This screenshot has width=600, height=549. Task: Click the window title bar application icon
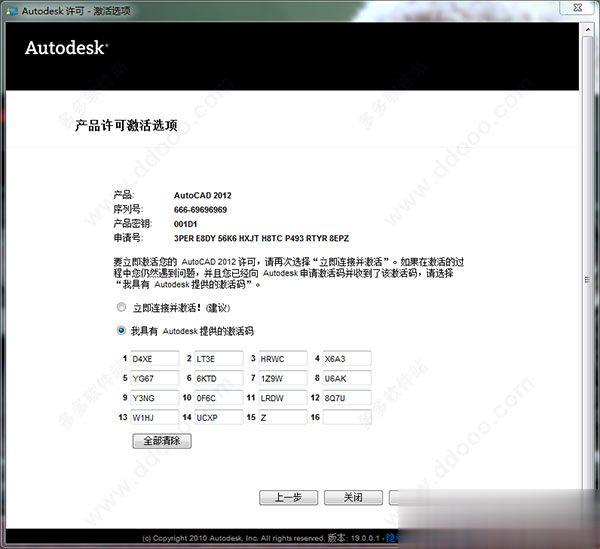[x=12, y=11]
